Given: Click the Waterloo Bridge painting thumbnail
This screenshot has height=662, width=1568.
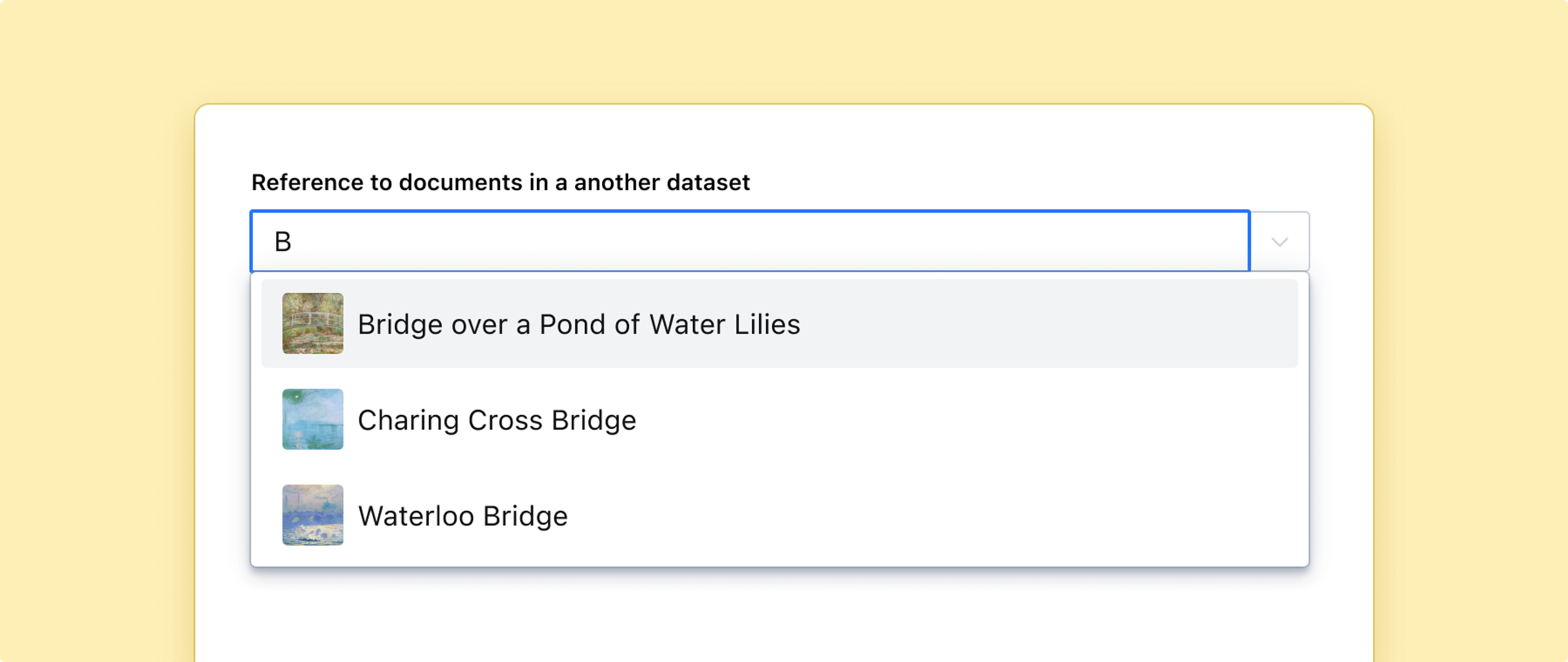Looking at the screenshot, I should point(312,516).
